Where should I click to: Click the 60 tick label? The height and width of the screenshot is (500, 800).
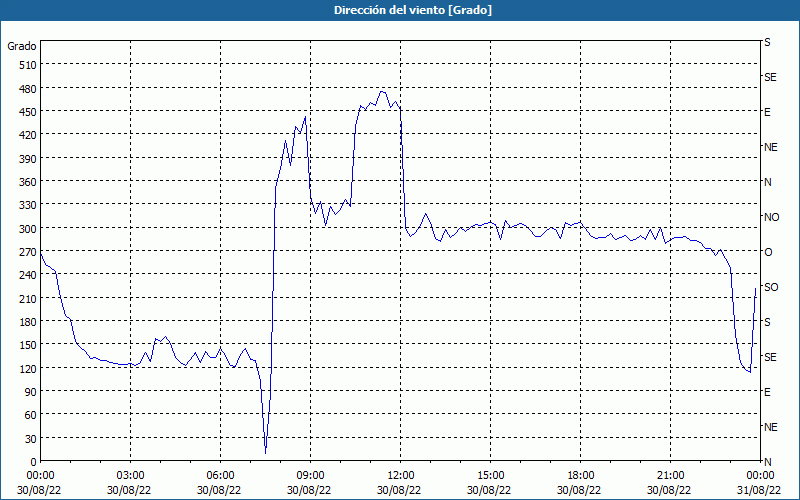(31, 415)
